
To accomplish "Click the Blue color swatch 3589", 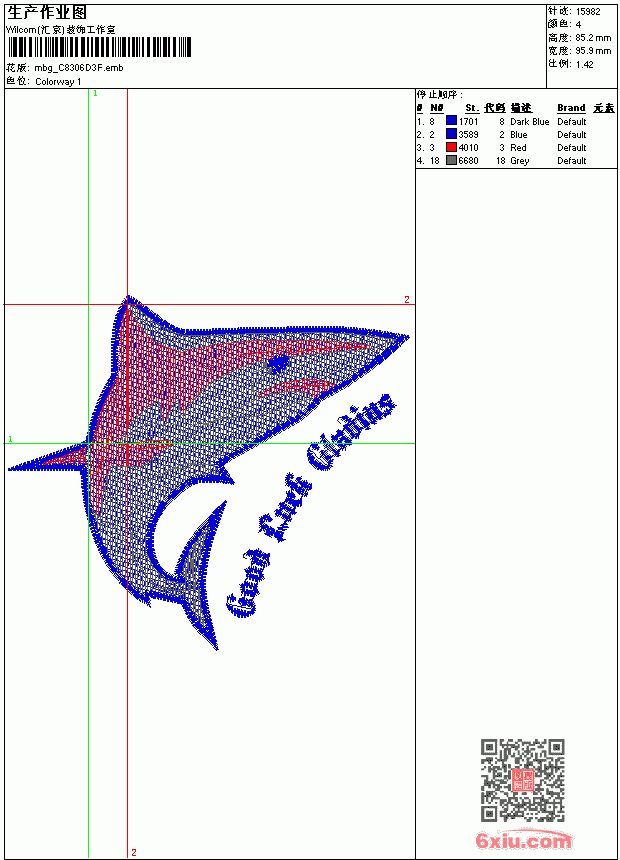I will pos(451,134).
